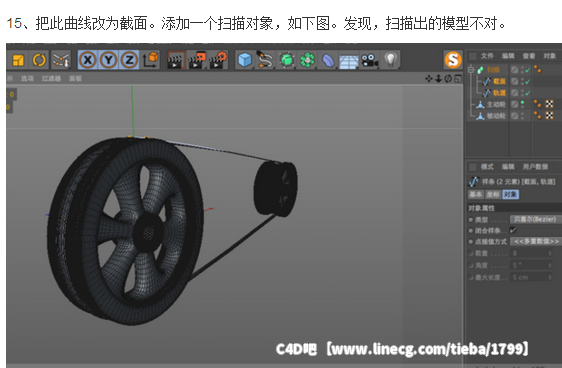Click 主动轮 checkerboard texture tag
Screen dimensions: 562x368
(x=549, y=104)
